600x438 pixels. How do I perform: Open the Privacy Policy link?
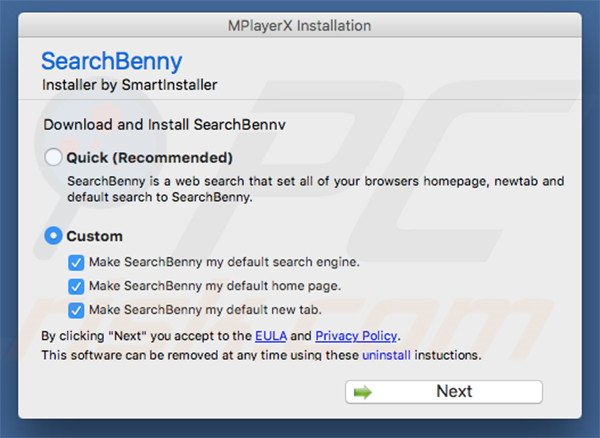point(355,336)
